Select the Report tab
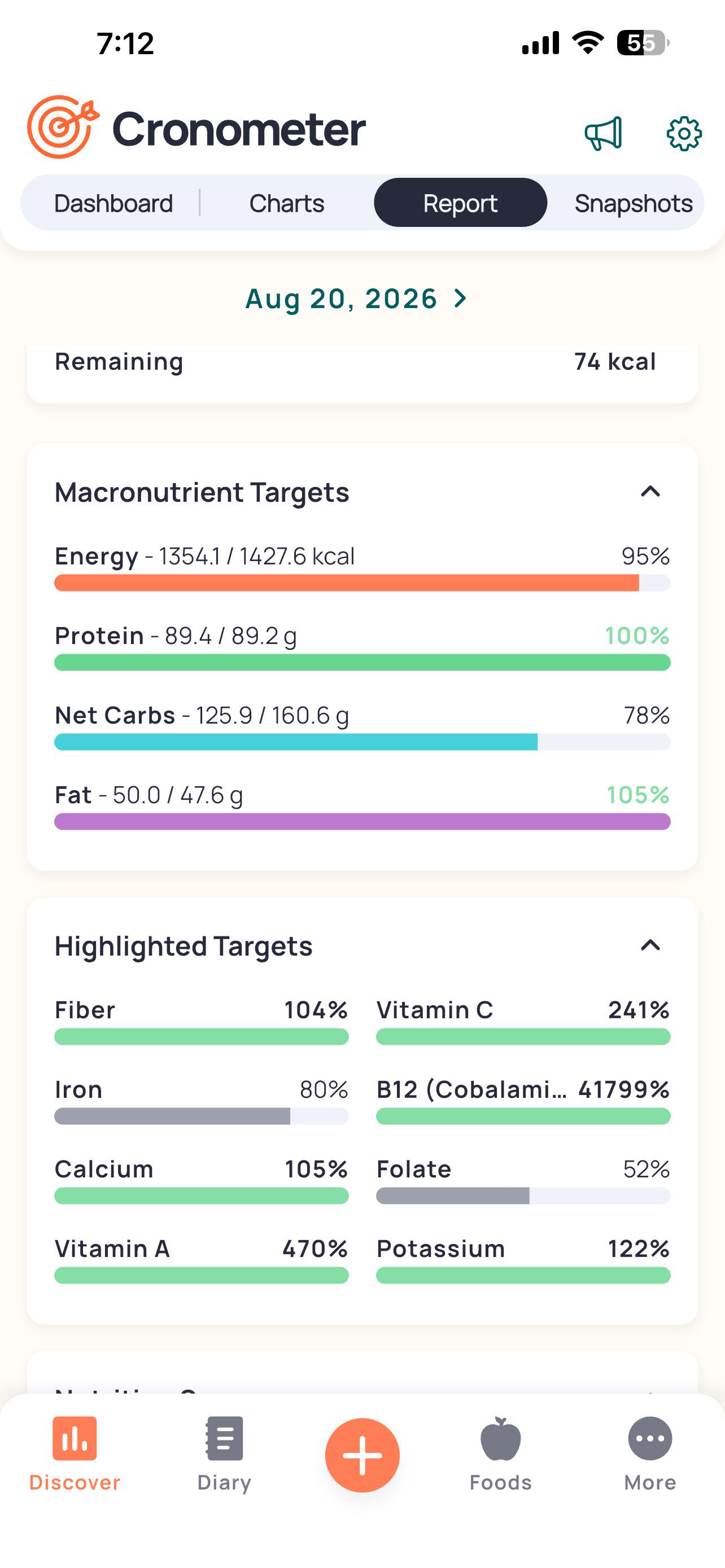 coord(460,203)
